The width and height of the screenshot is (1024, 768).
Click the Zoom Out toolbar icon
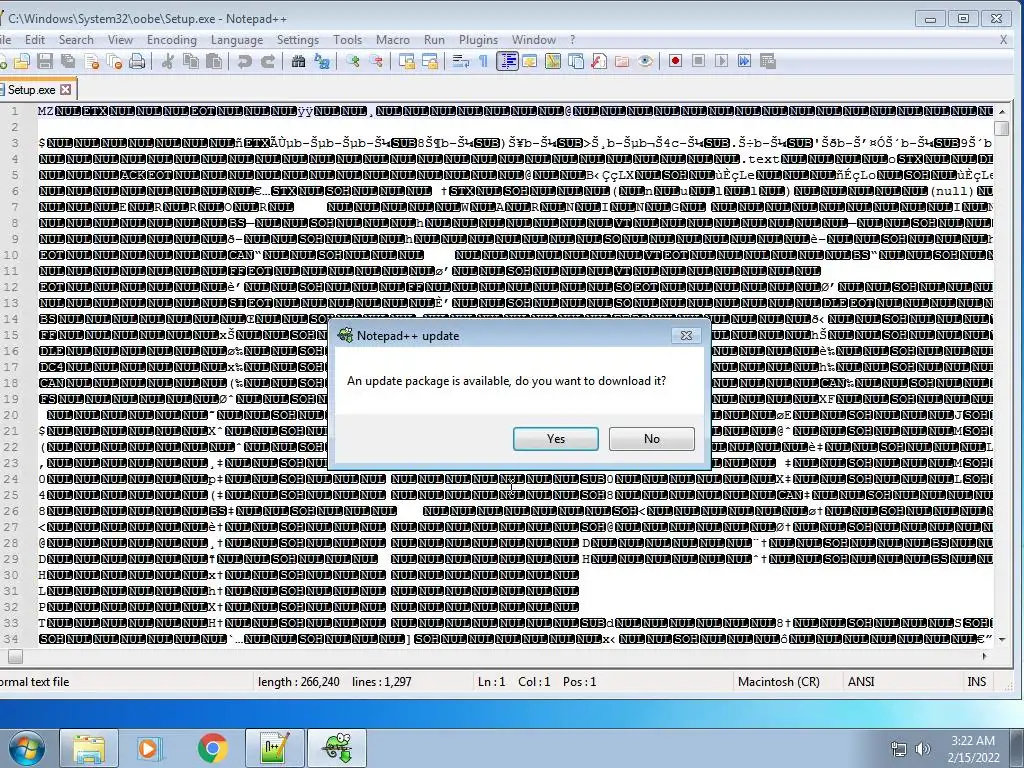[x=376, y=61]
